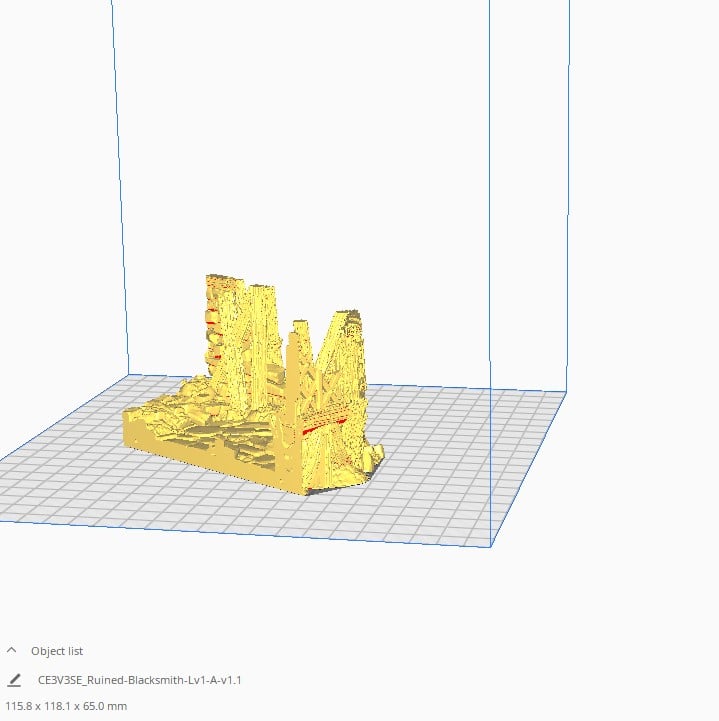Click the dimensions text 115.8 x 118.1 x 65.0 mm
Viewport: 719px width, 721px height.
point(66,706)
